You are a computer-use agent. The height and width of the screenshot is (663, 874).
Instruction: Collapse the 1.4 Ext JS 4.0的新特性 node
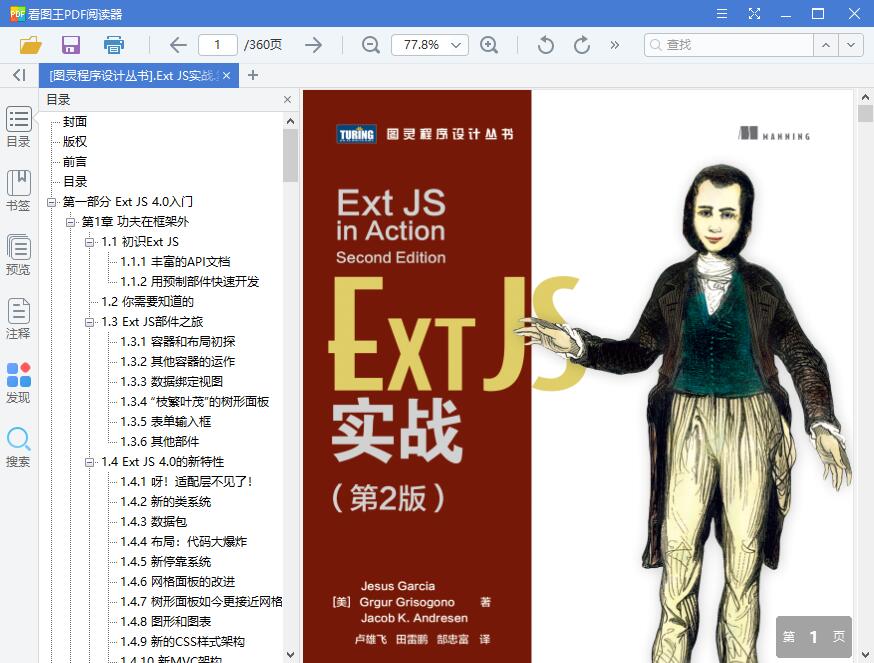click(x=90, y=462)
